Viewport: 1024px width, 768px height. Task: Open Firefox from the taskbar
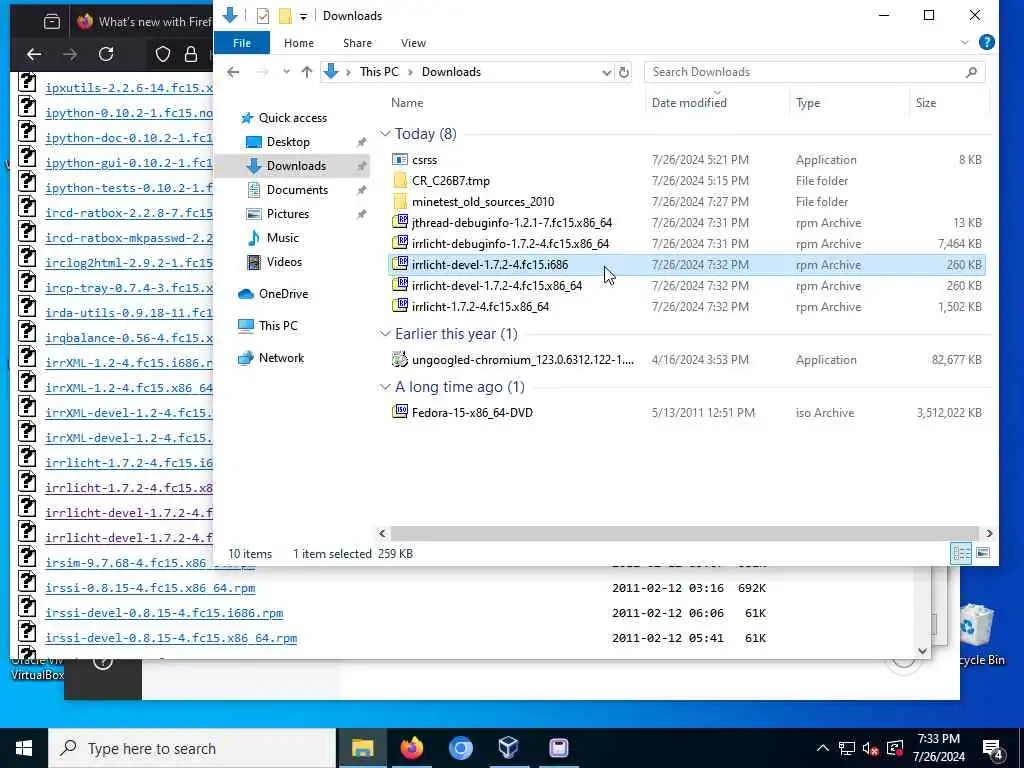pyautogui.click(x=411, y=748)
